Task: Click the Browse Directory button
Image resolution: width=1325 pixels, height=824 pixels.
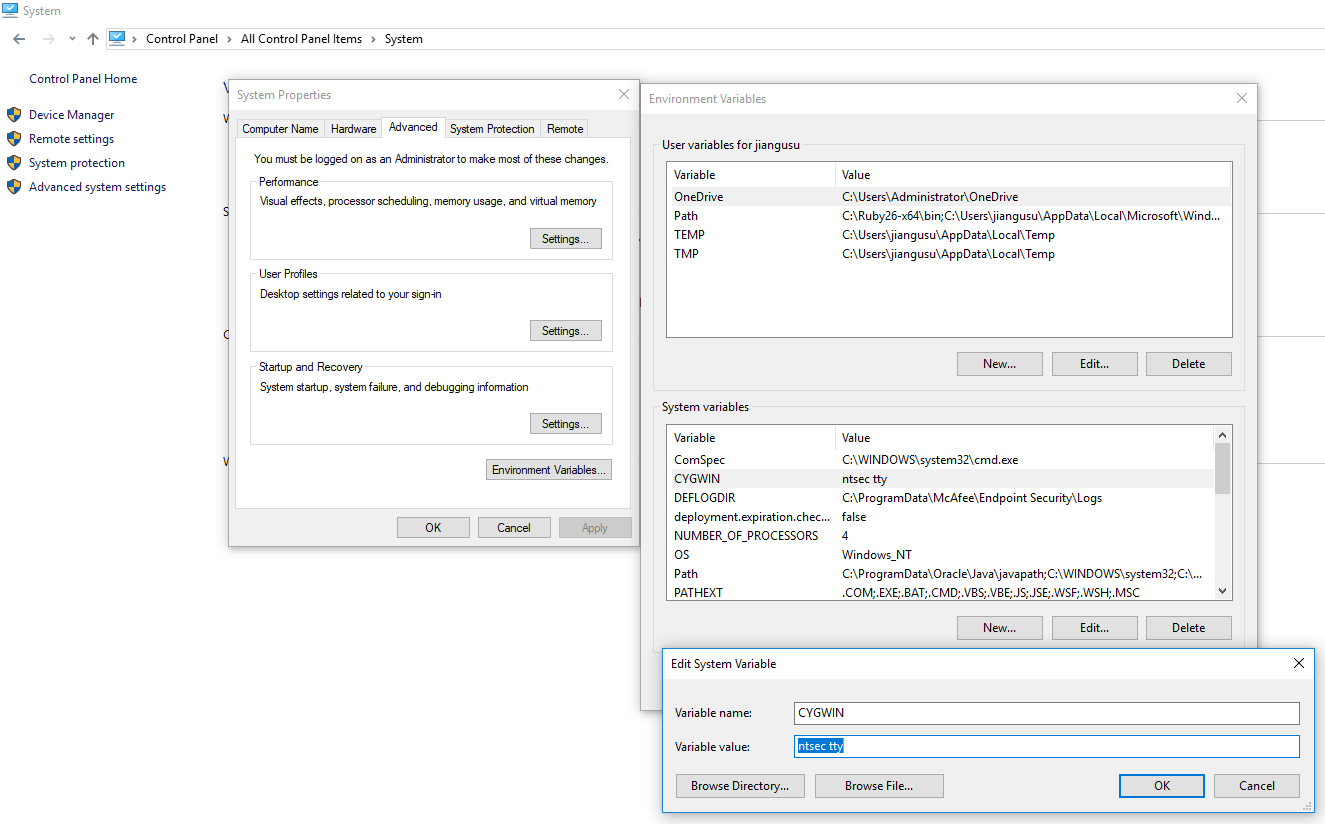Action: [739, 785]
